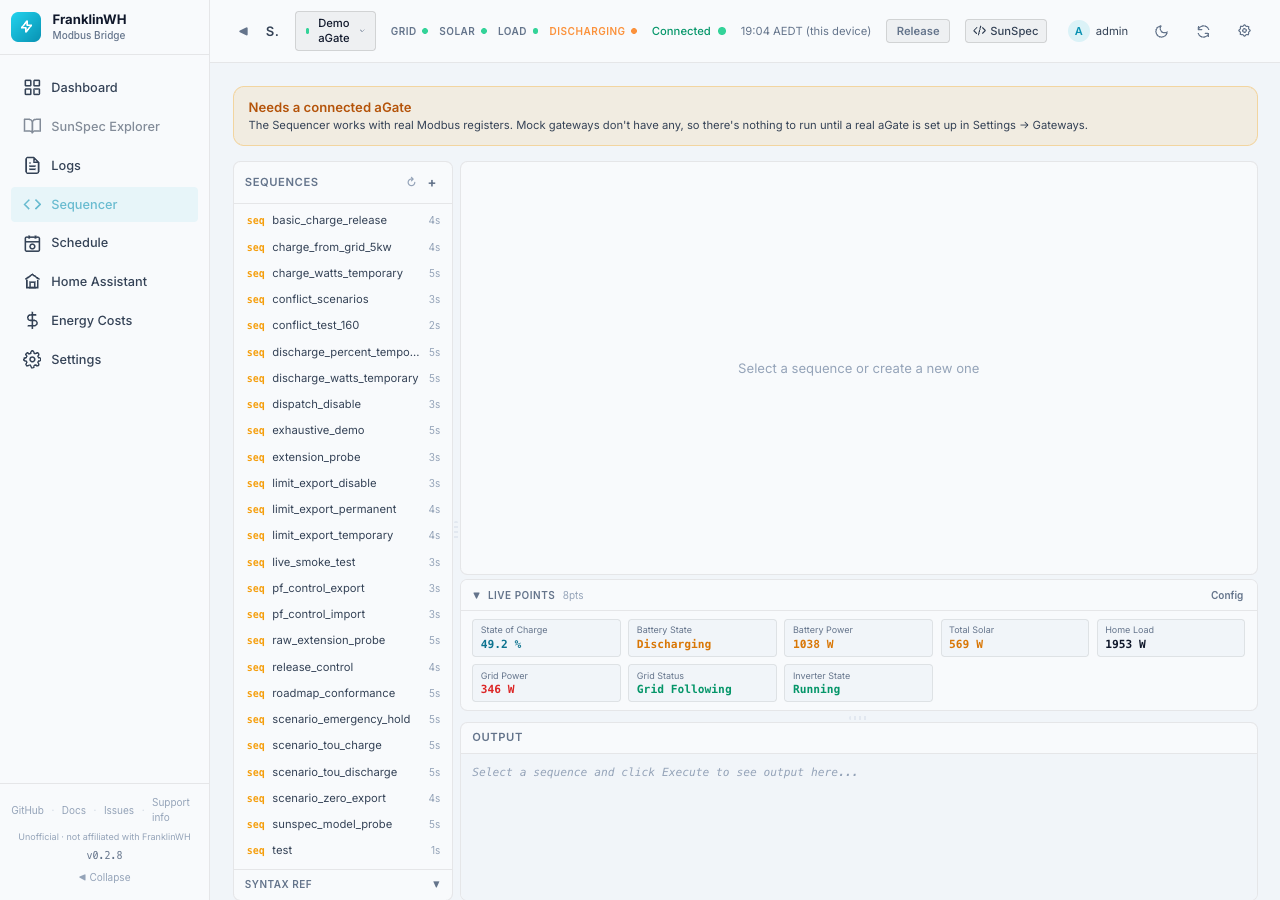The width and height of the screenshot is (1280, 900).
Task: Select the live_smoke_test sequence
Action: tap(343, 562)
